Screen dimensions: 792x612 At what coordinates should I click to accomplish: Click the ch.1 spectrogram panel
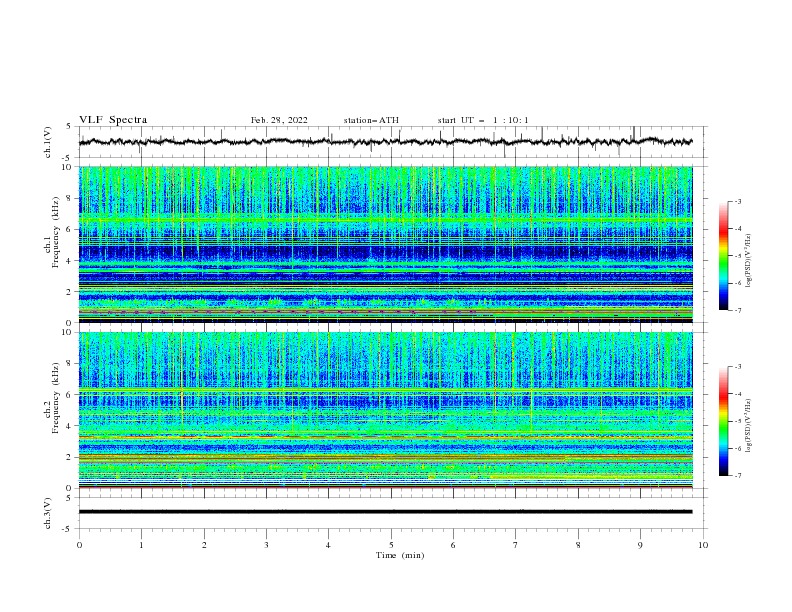(385, 244)
